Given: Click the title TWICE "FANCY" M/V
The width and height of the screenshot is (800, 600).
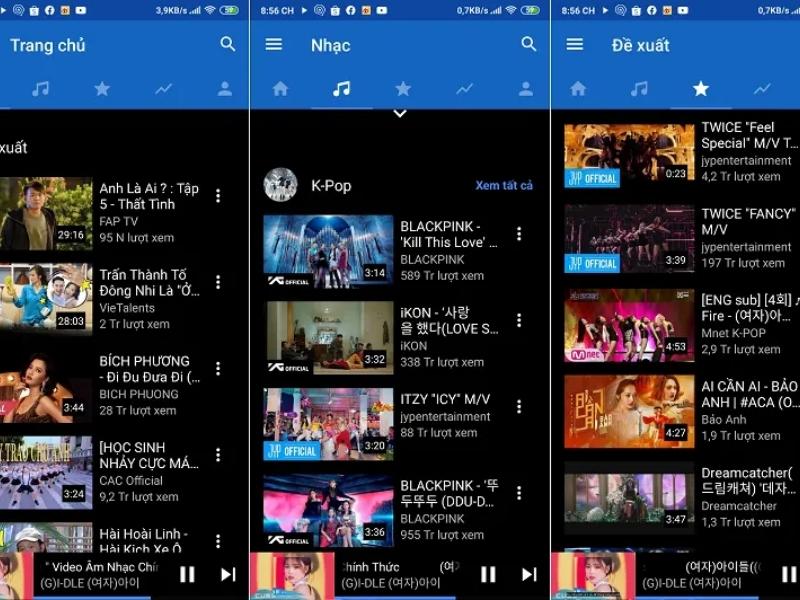Looking at the screenshot, I should (748, 221).
